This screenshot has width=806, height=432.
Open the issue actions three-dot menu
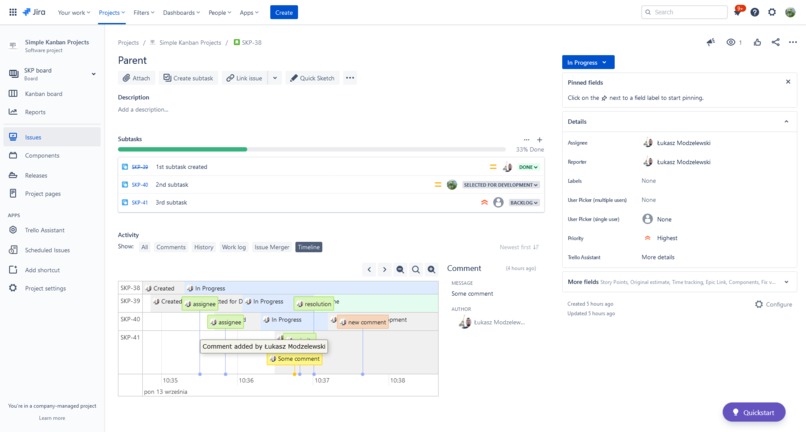coord(793,42)
